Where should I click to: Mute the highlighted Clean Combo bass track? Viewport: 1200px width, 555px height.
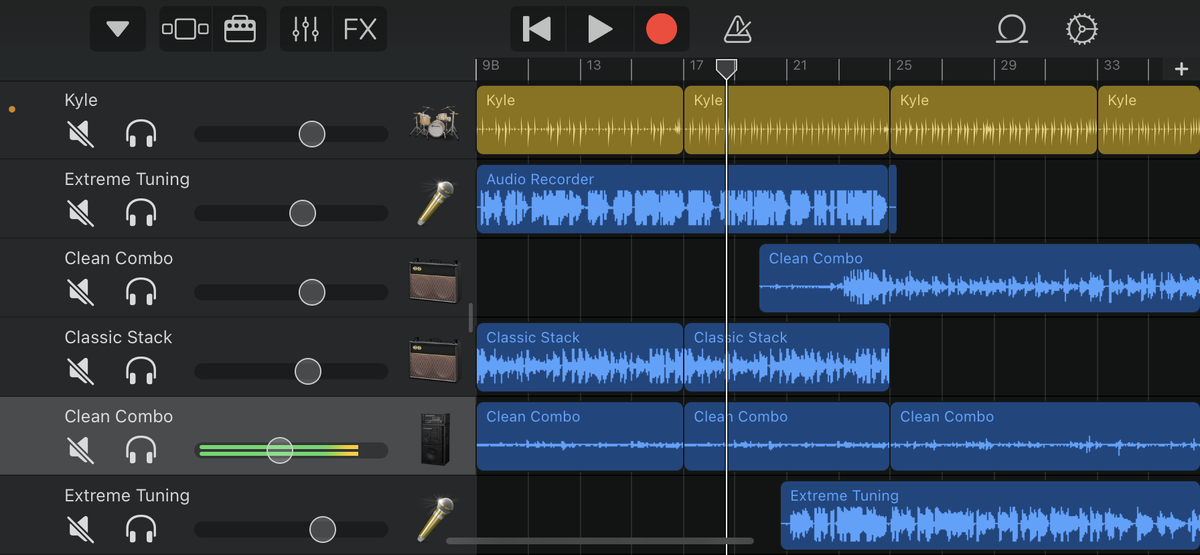pos(80,450)
